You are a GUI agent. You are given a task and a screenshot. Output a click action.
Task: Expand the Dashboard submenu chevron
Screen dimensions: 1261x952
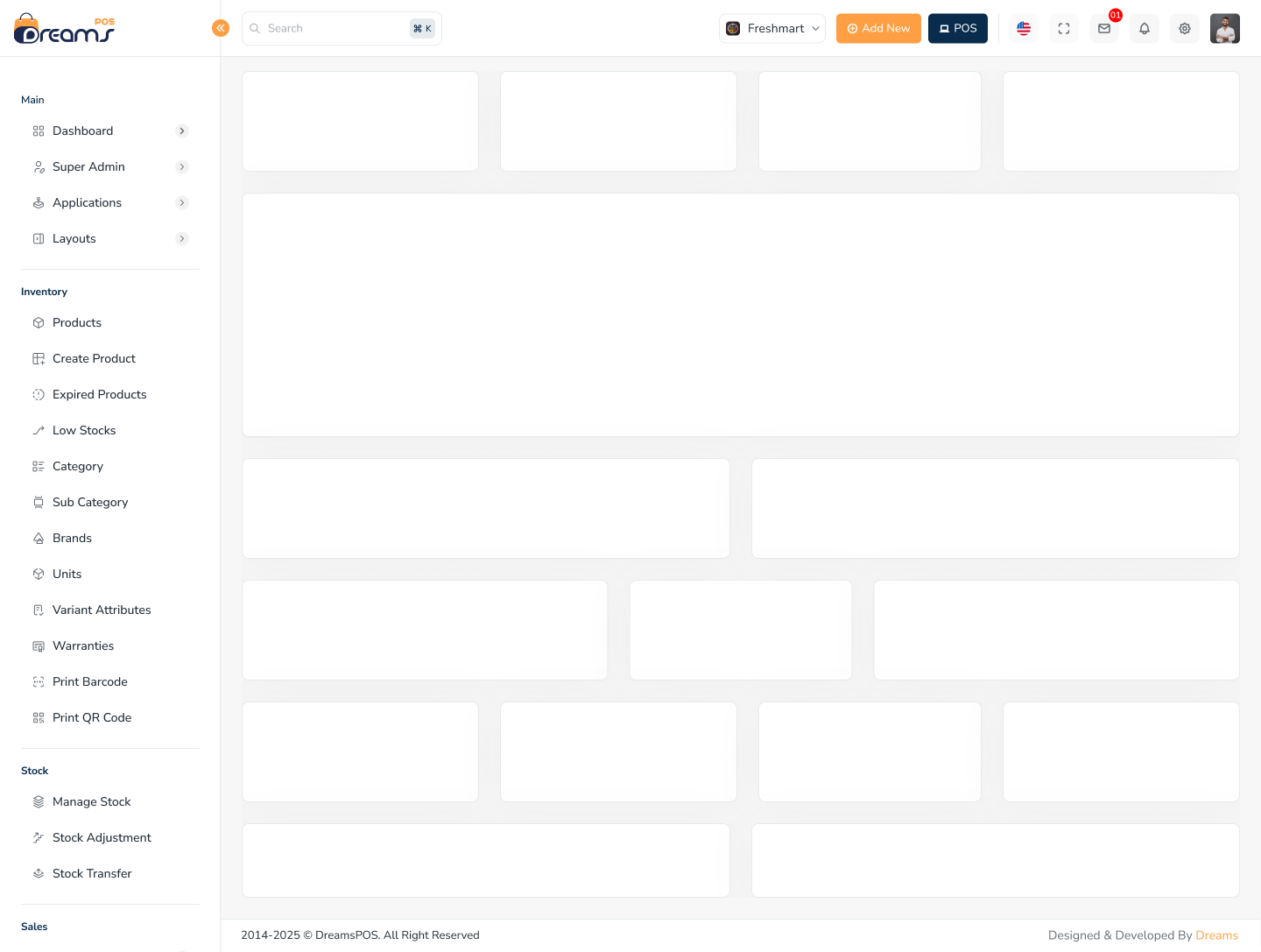182,131
